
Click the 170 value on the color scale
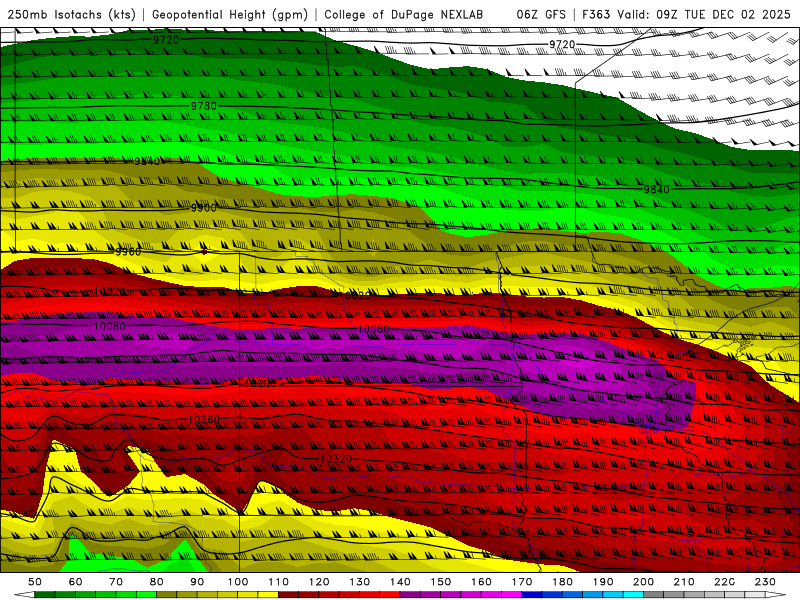pyautogui.click(x=522, y=582)
